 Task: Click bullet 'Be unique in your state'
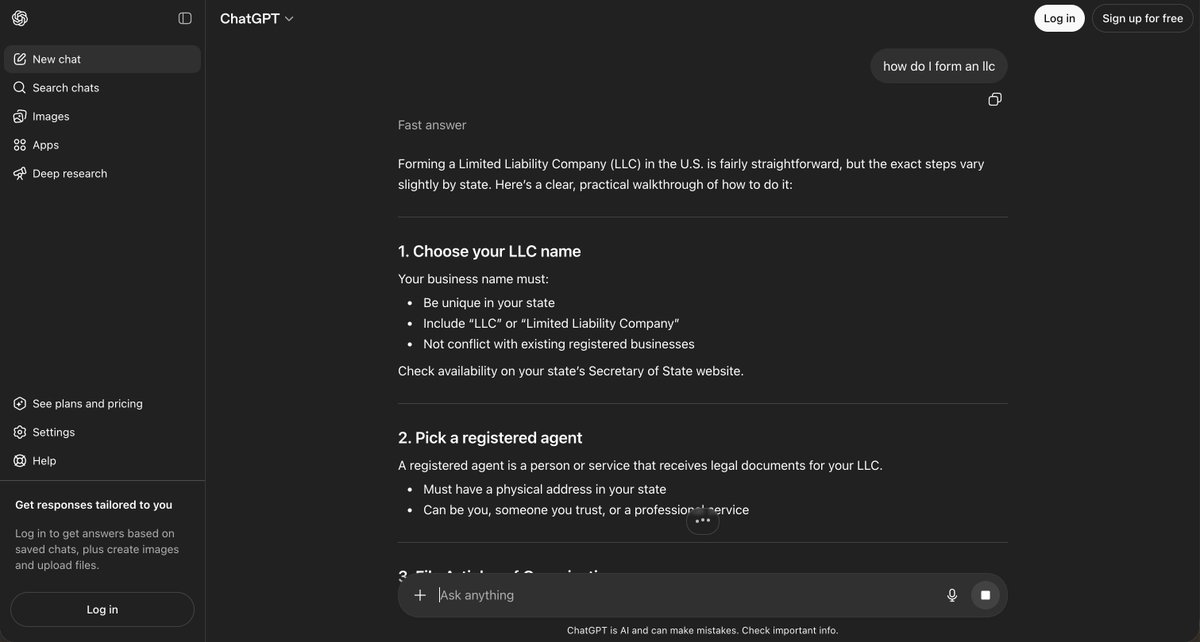pos(489,303)
